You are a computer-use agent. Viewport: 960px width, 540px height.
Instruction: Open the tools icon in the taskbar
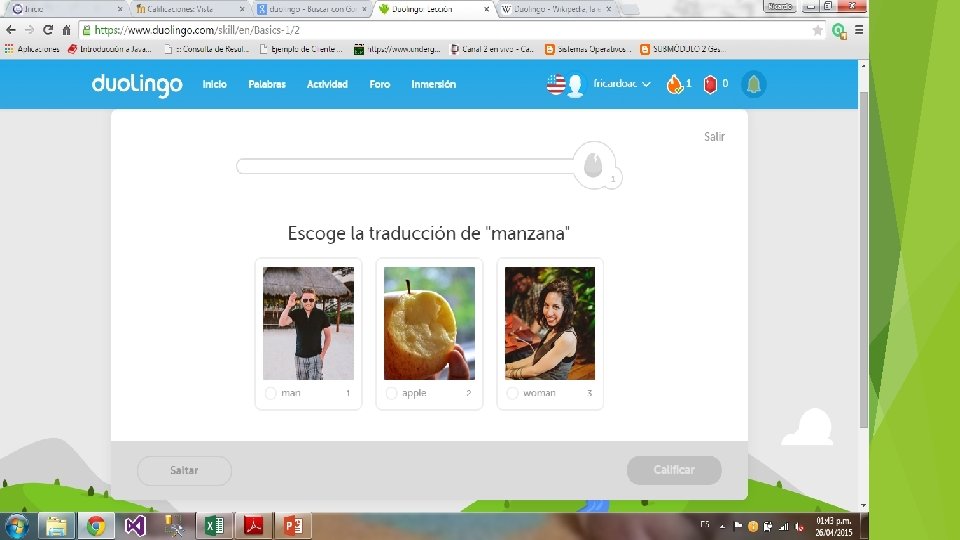(x=174, y=526)
